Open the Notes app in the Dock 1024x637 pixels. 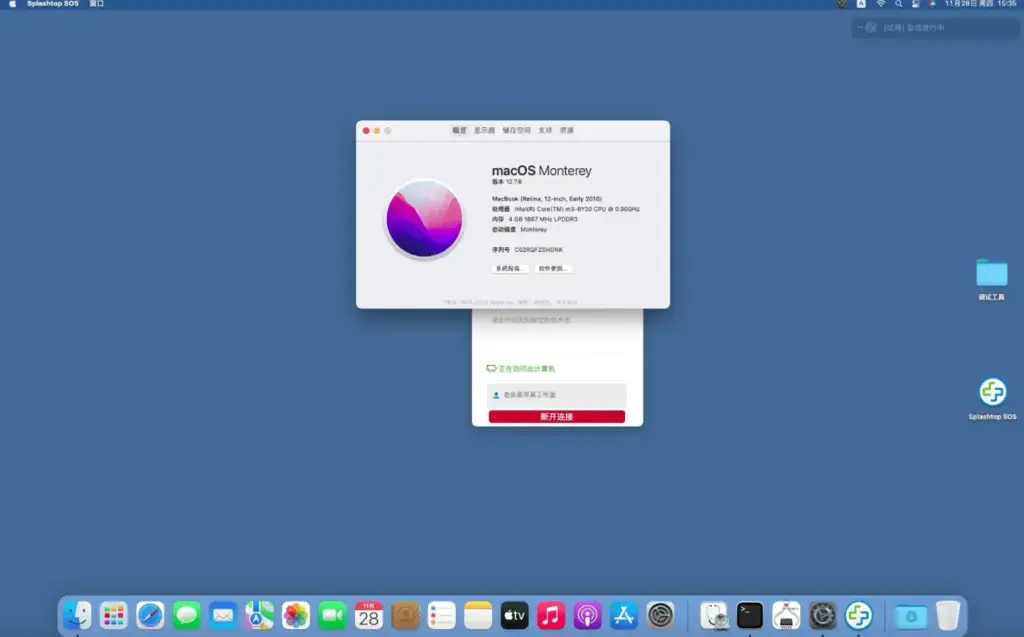(x=478, y=615)
